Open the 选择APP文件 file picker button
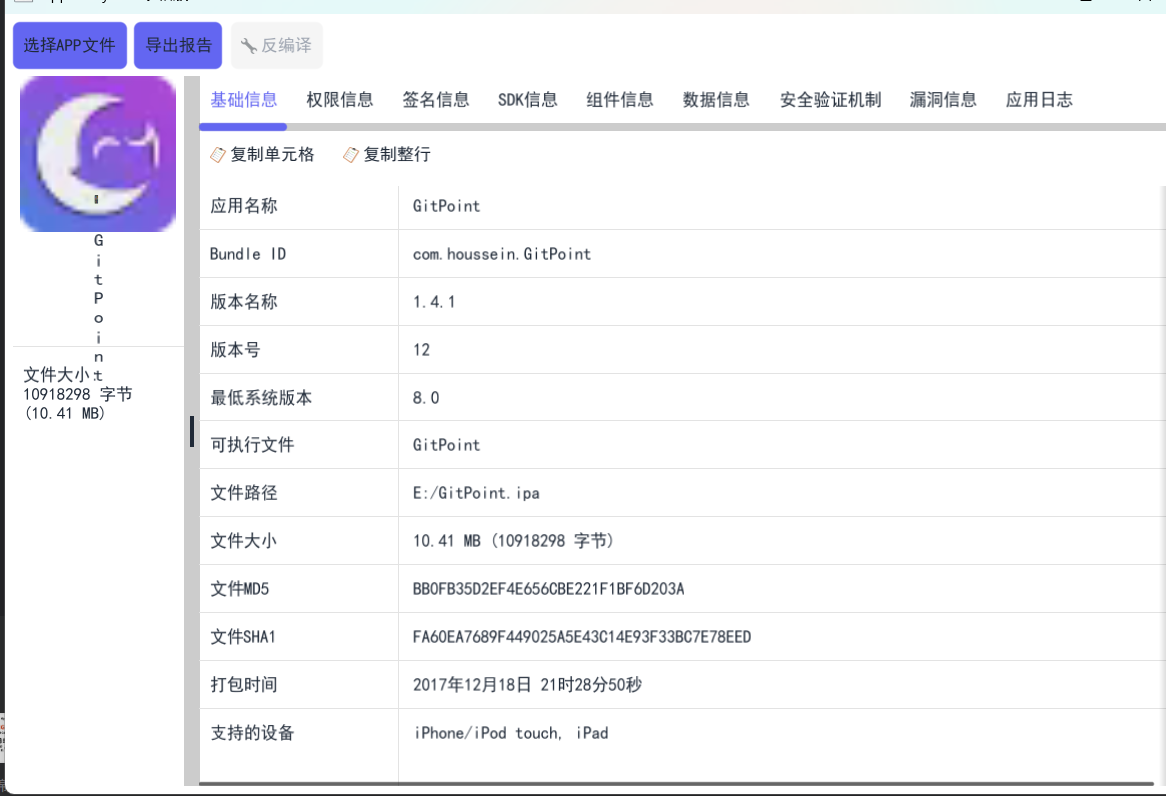 point(69,45)
